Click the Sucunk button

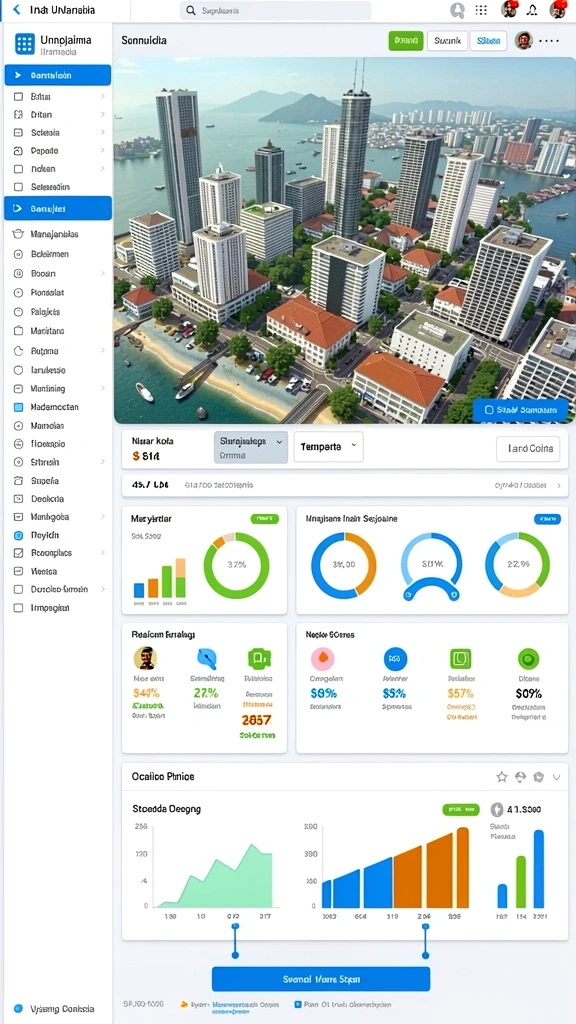[447, 40]
